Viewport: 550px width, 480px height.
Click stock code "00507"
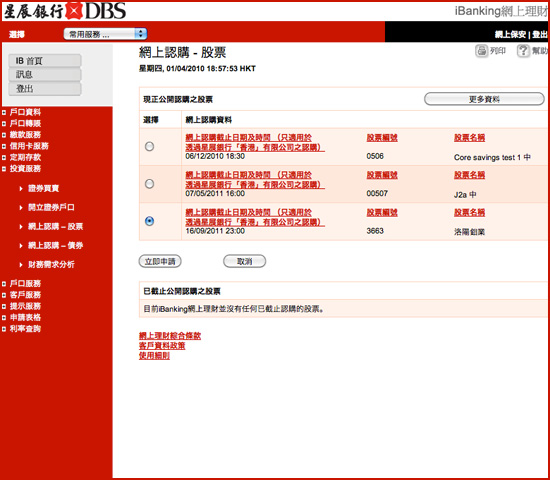(x=377, y=193)
